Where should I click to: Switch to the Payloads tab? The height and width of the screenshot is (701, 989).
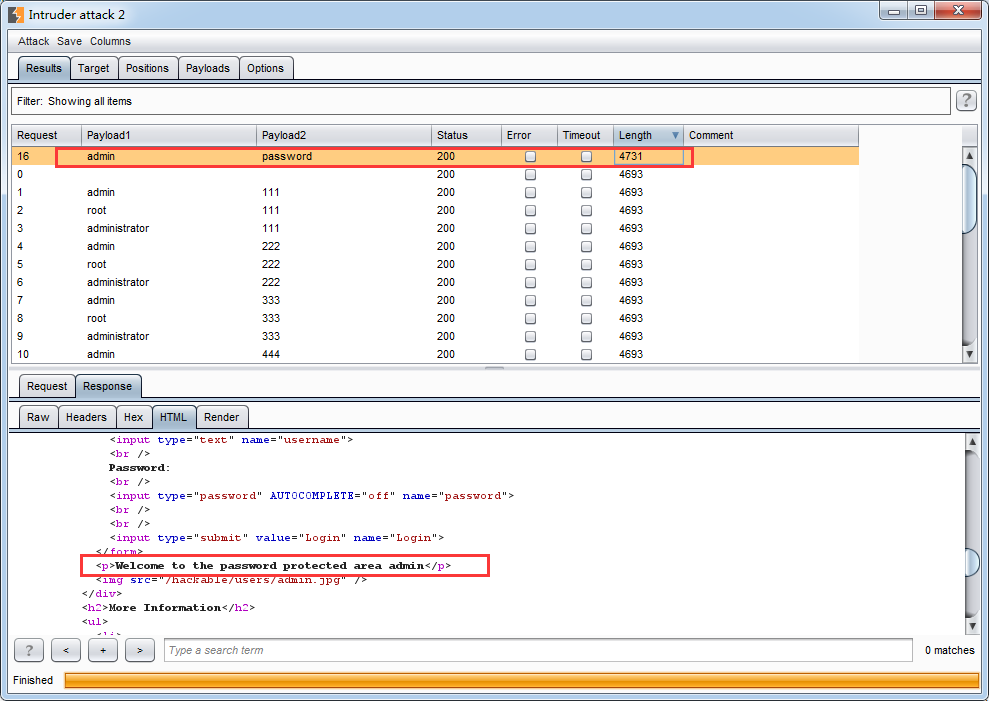tap(208, 68)
